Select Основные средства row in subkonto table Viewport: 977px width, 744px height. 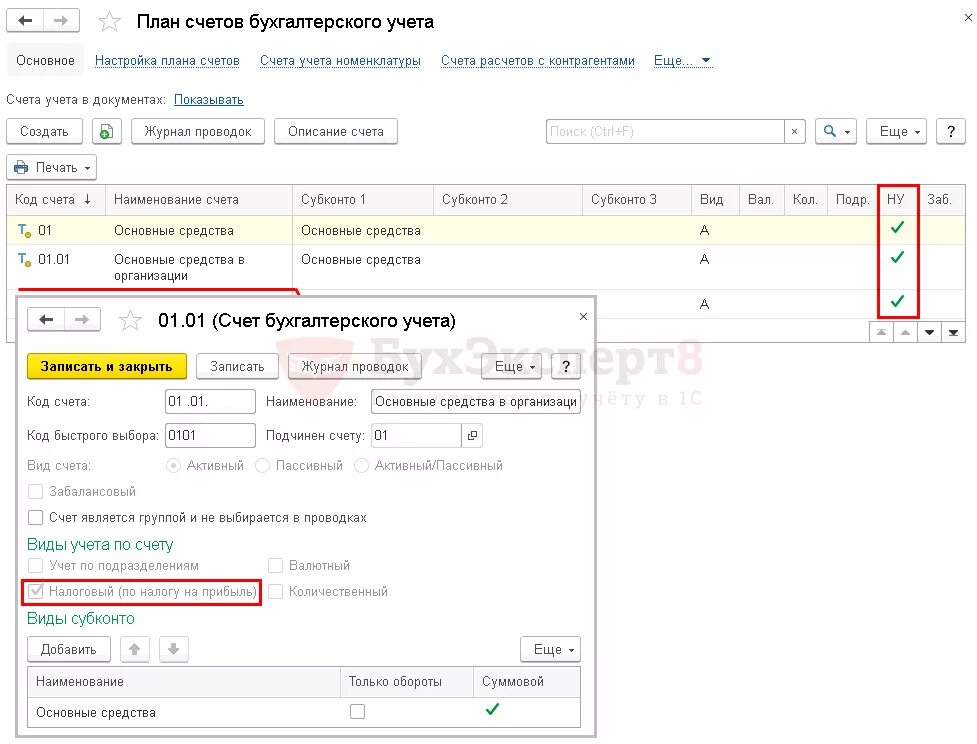click(303, 712)
